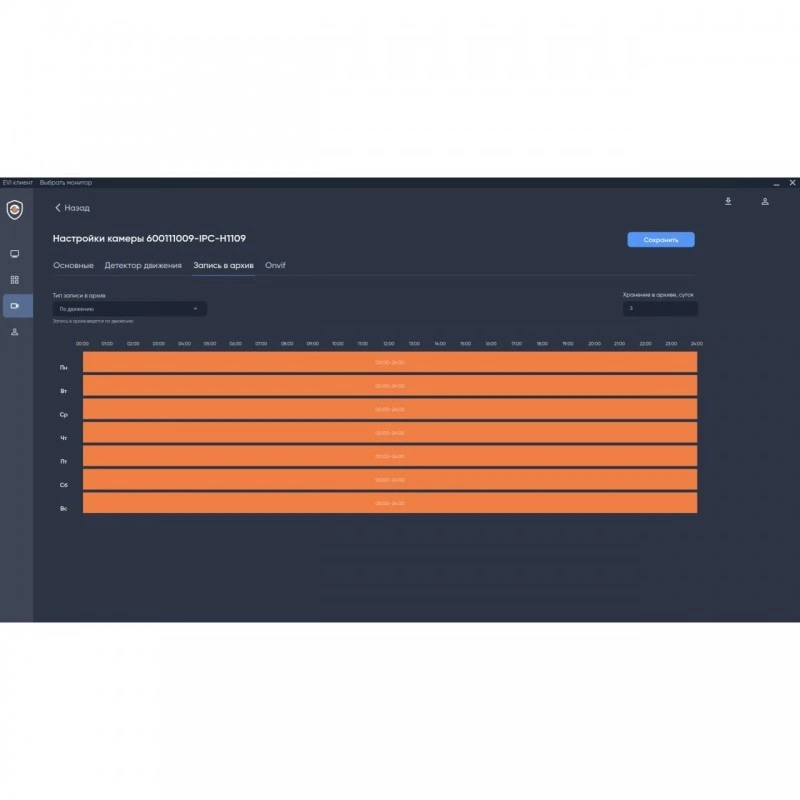Expand the Тип записи в архив dropdown
Image resolution: width=800 pixels, height=800 pixels.
coord(130,309)
